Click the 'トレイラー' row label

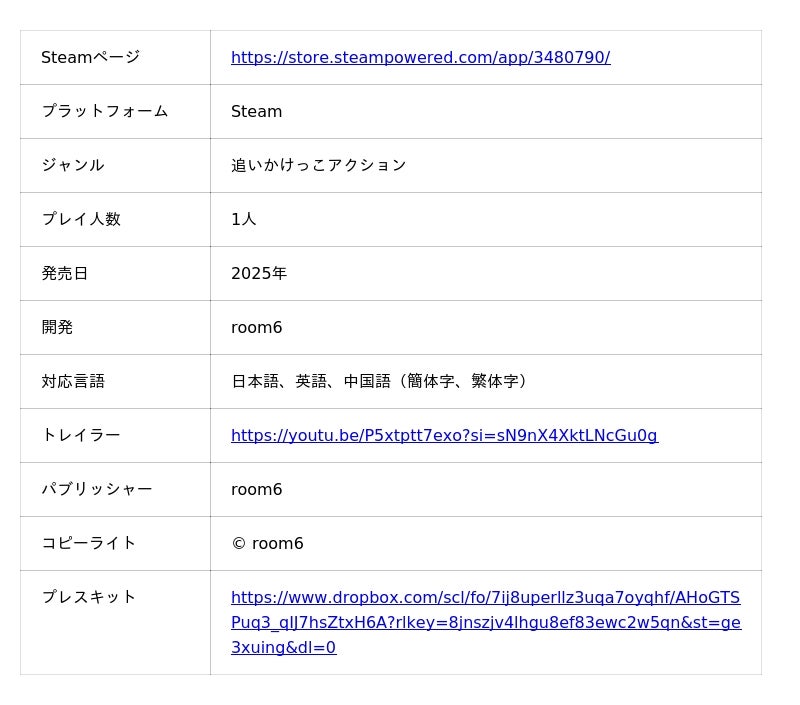coord(80,436)
